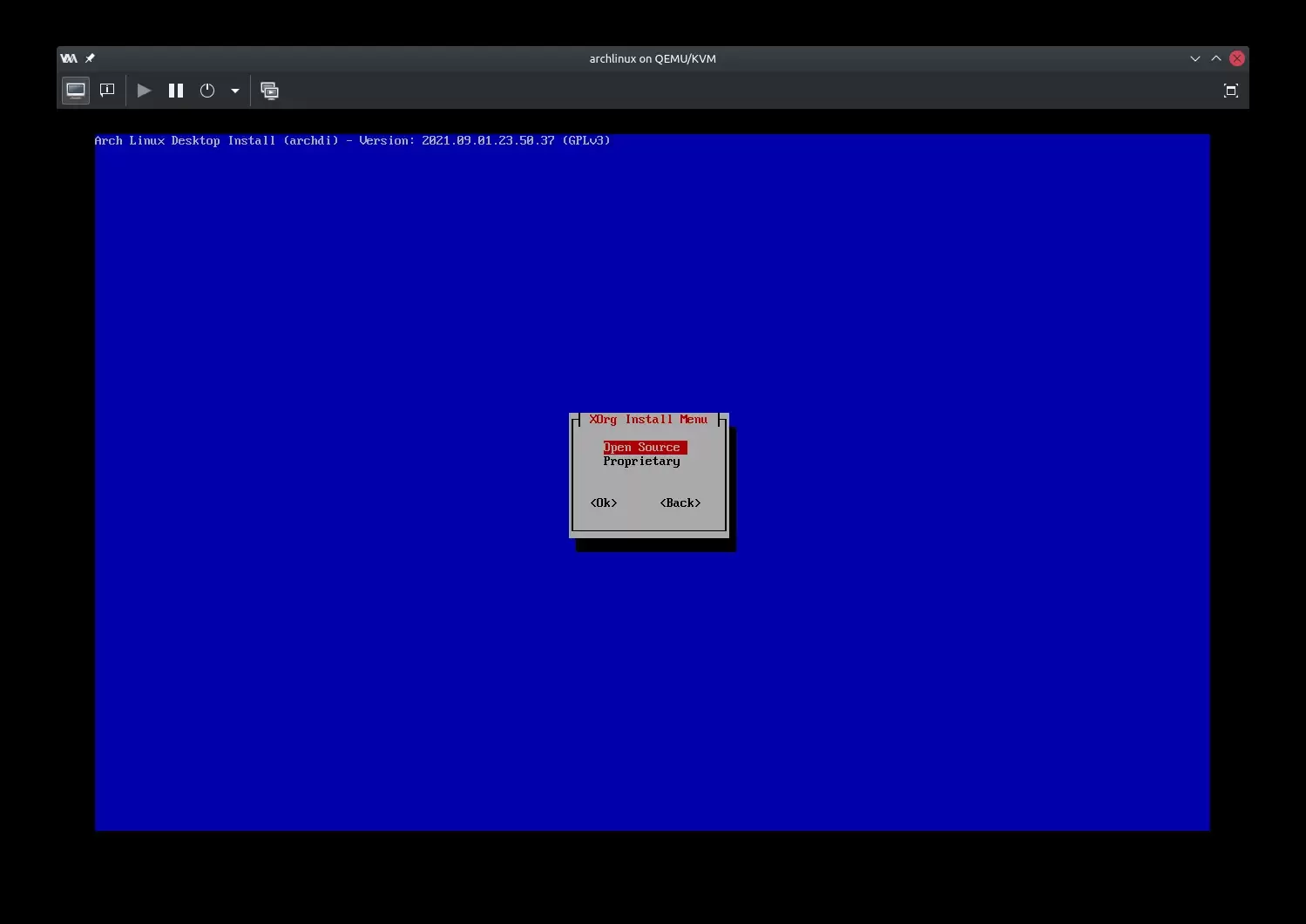The image size is (1306, 924).
Task: Open the Manage VM Snapshots view
Action: tap(270, 91)
